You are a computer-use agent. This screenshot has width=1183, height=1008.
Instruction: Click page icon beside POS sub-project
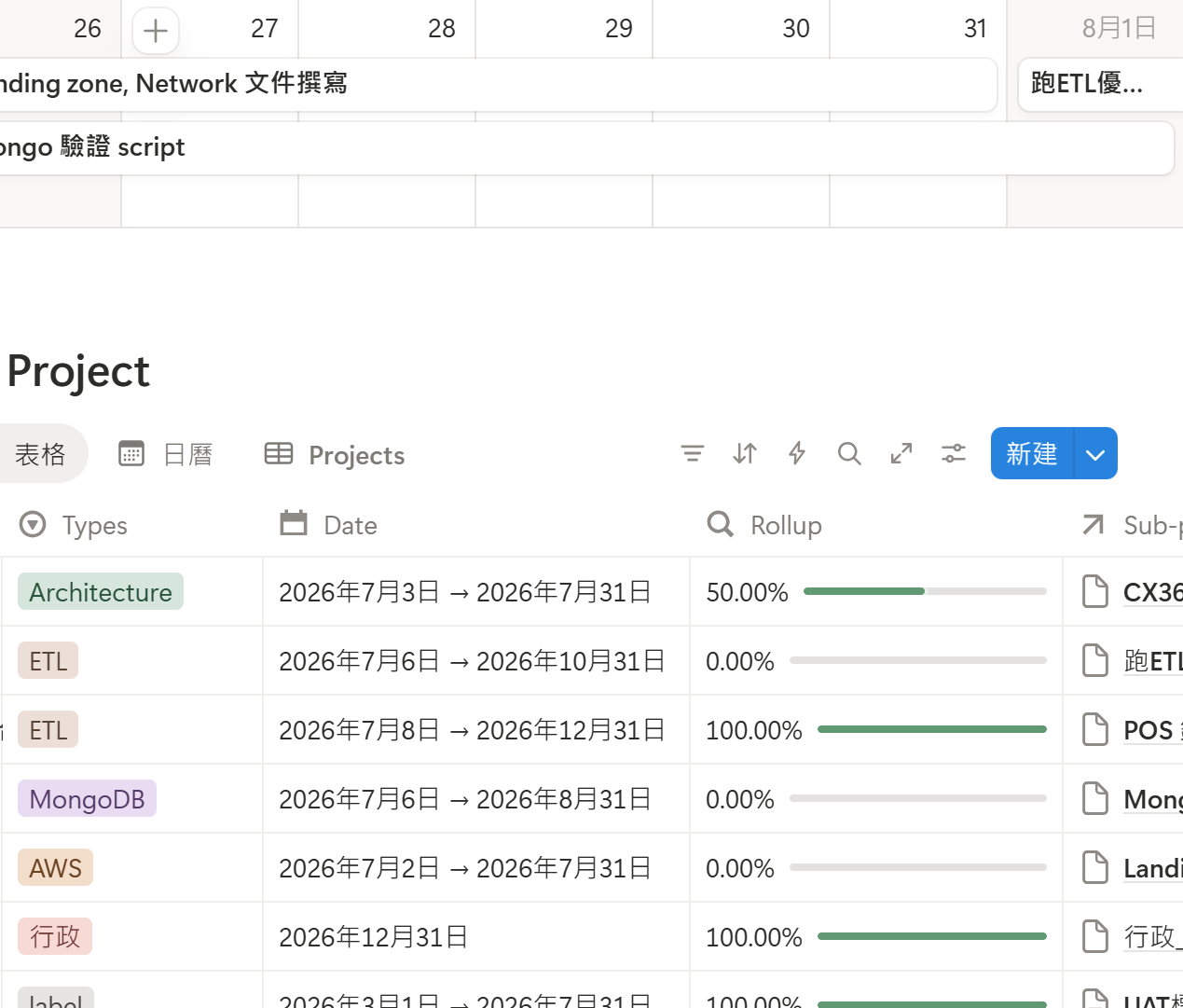click(x=1095, y=729)
